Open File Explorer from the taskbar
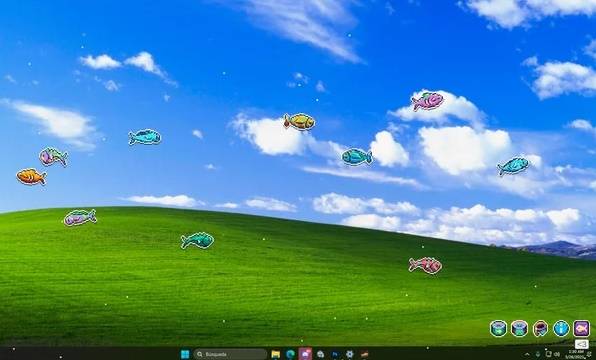Viewport: 596px width, 360px height. click(276, 354)
